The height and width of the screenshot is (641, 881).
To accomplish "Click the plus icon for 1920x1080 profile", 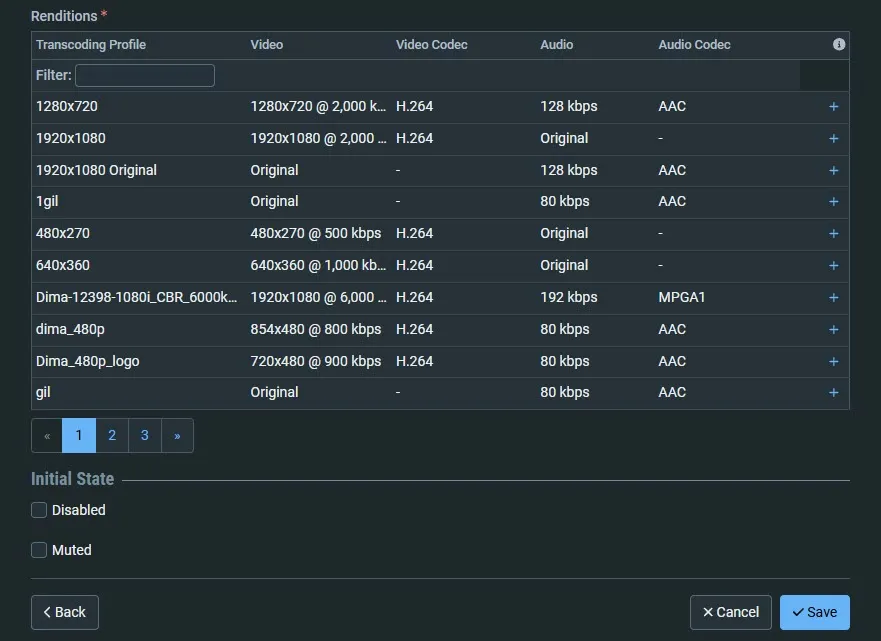I will (x=833, y=139).
